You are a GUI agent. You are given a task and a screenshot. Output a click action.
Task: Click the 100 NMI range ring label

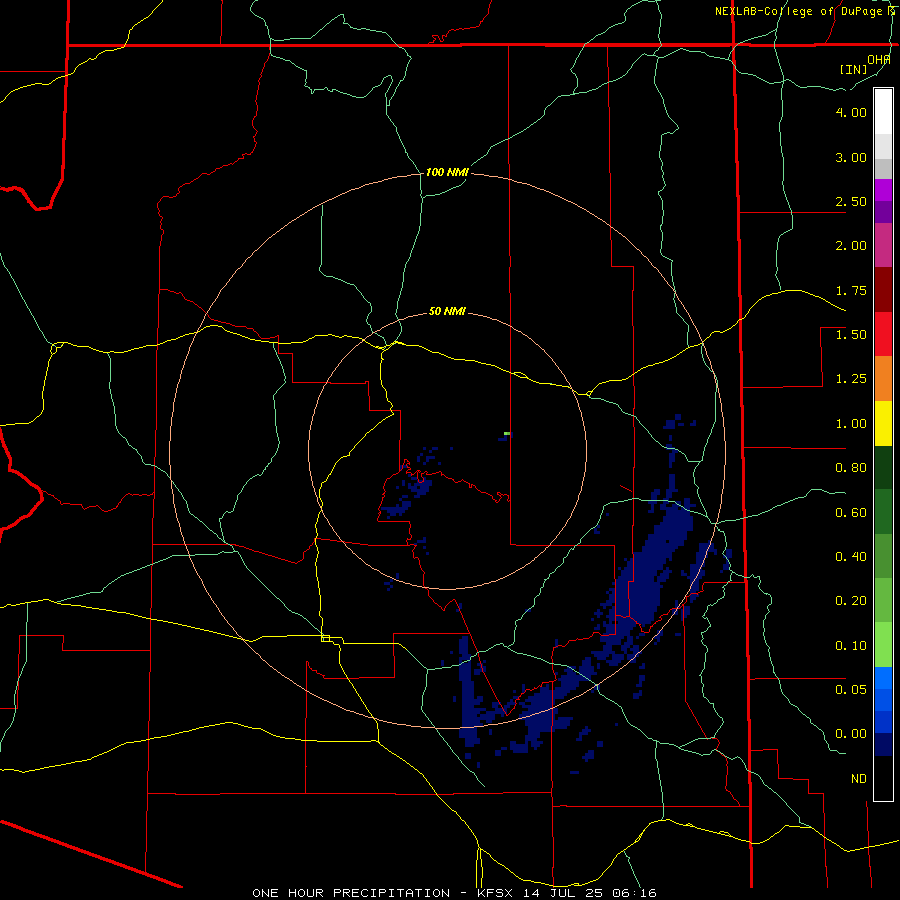tap(447, 172)
